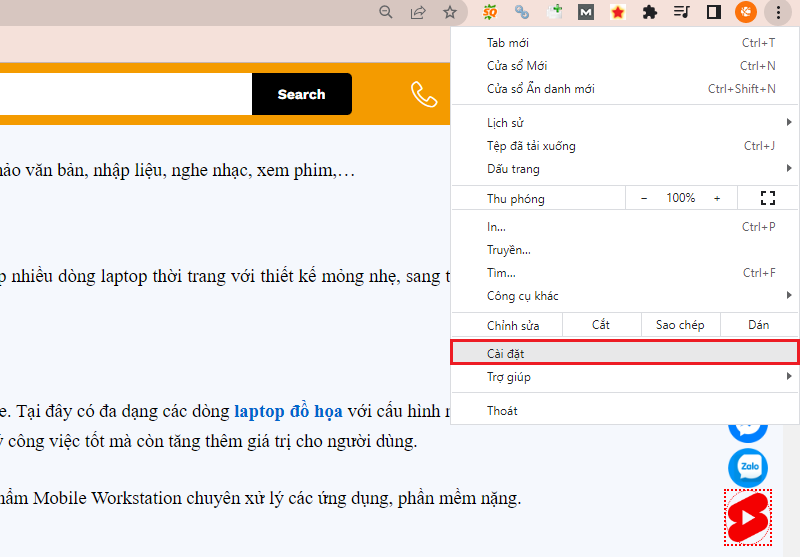Click the Thu phóng label
Viewport: 800px width, 557px height.
[x=516, y=198]
